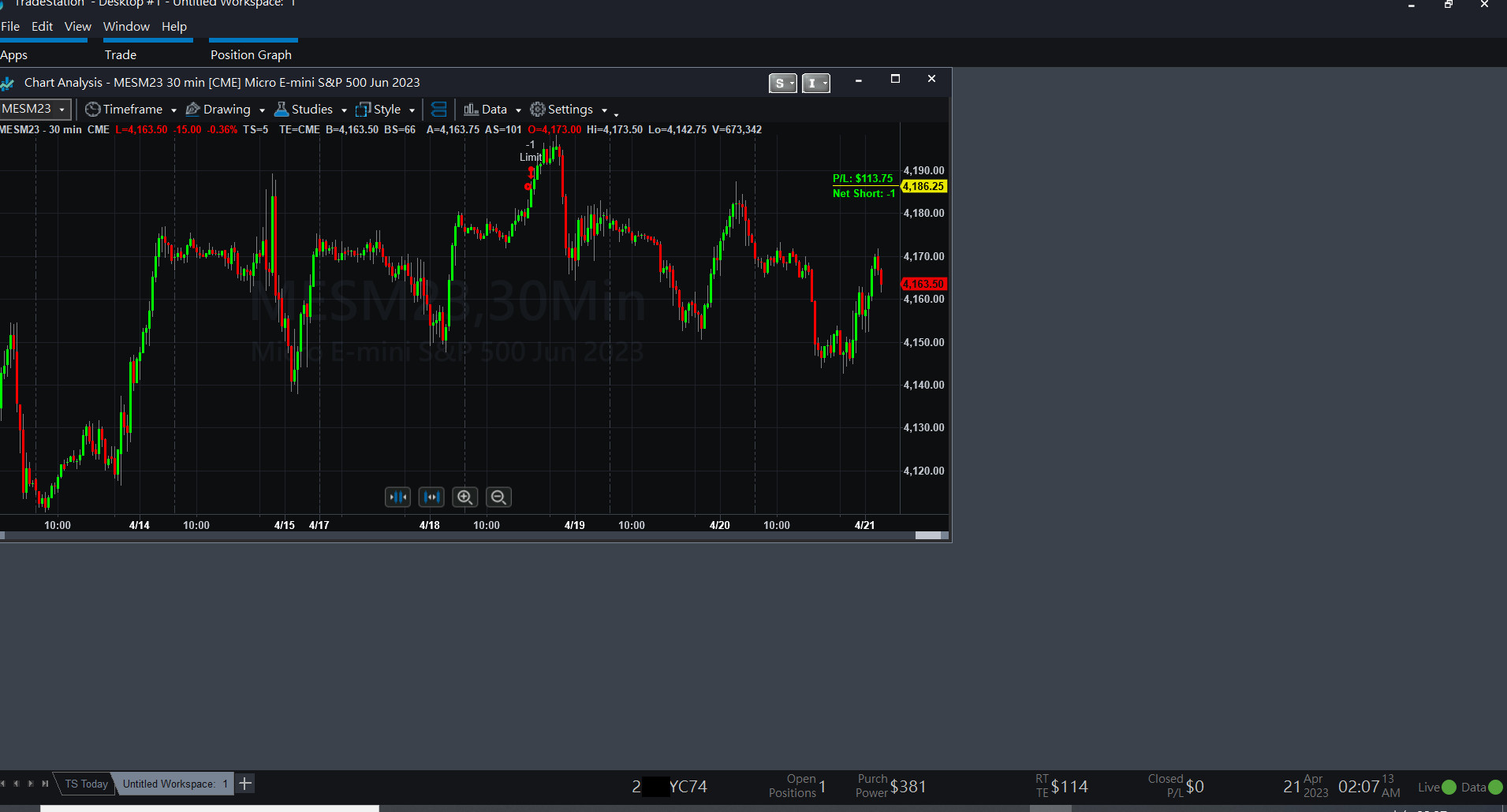The height and width of the screenshot is (812, 1507).
Task: Open the View menu
Action: click(77, 27)
